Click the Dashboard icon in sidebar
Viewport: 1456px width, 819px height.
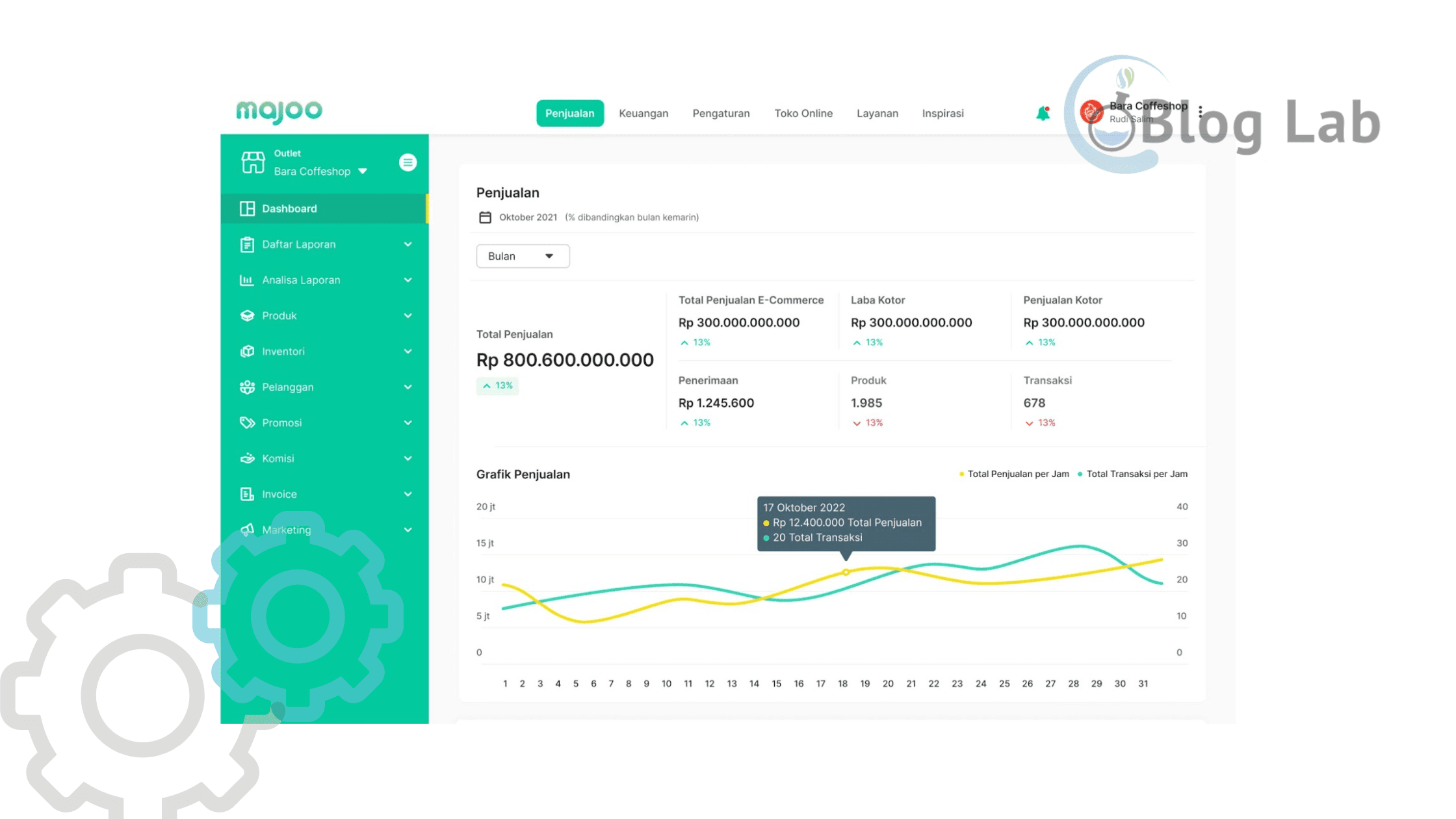(247, 209)
